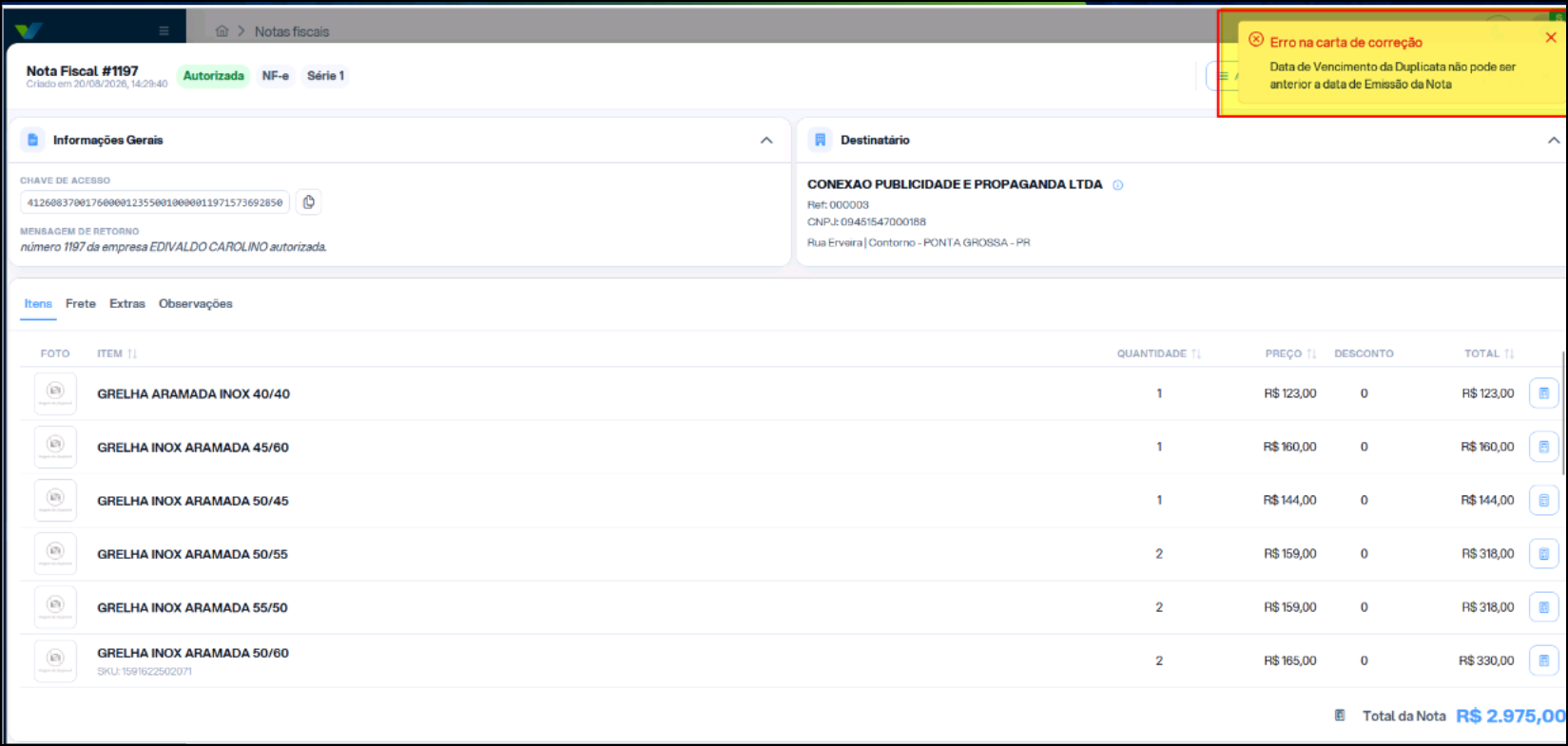Image resolution: width=1568 pixels, height=746 pixels.
Task: Click the R$ 330,00 total cell
Action: 1486,660
